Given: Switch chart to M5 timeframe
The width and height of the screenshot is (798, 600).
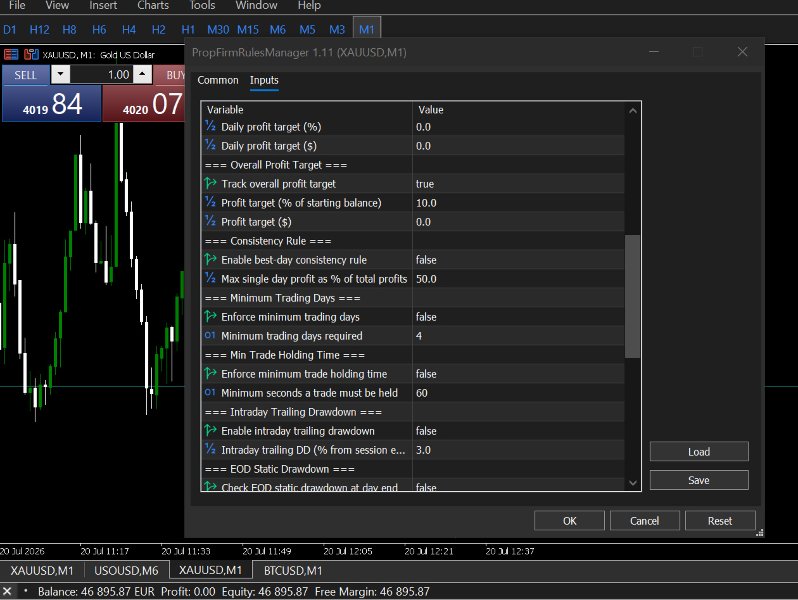Looking at the screenshot, I should (x=307, y=30).
